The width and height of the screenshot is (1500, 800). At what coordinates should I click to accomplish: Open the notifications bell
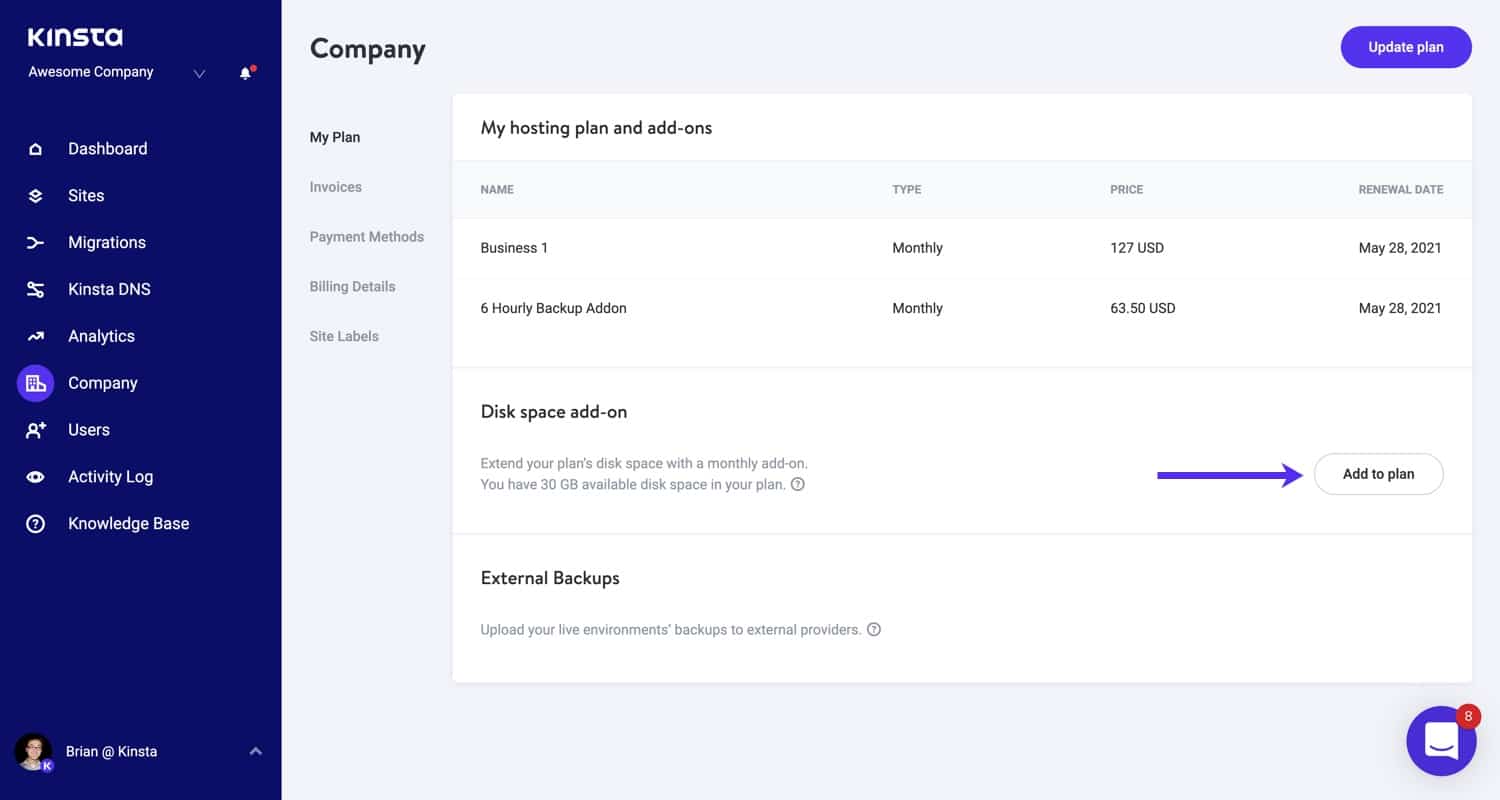click(x=245, y=73)
